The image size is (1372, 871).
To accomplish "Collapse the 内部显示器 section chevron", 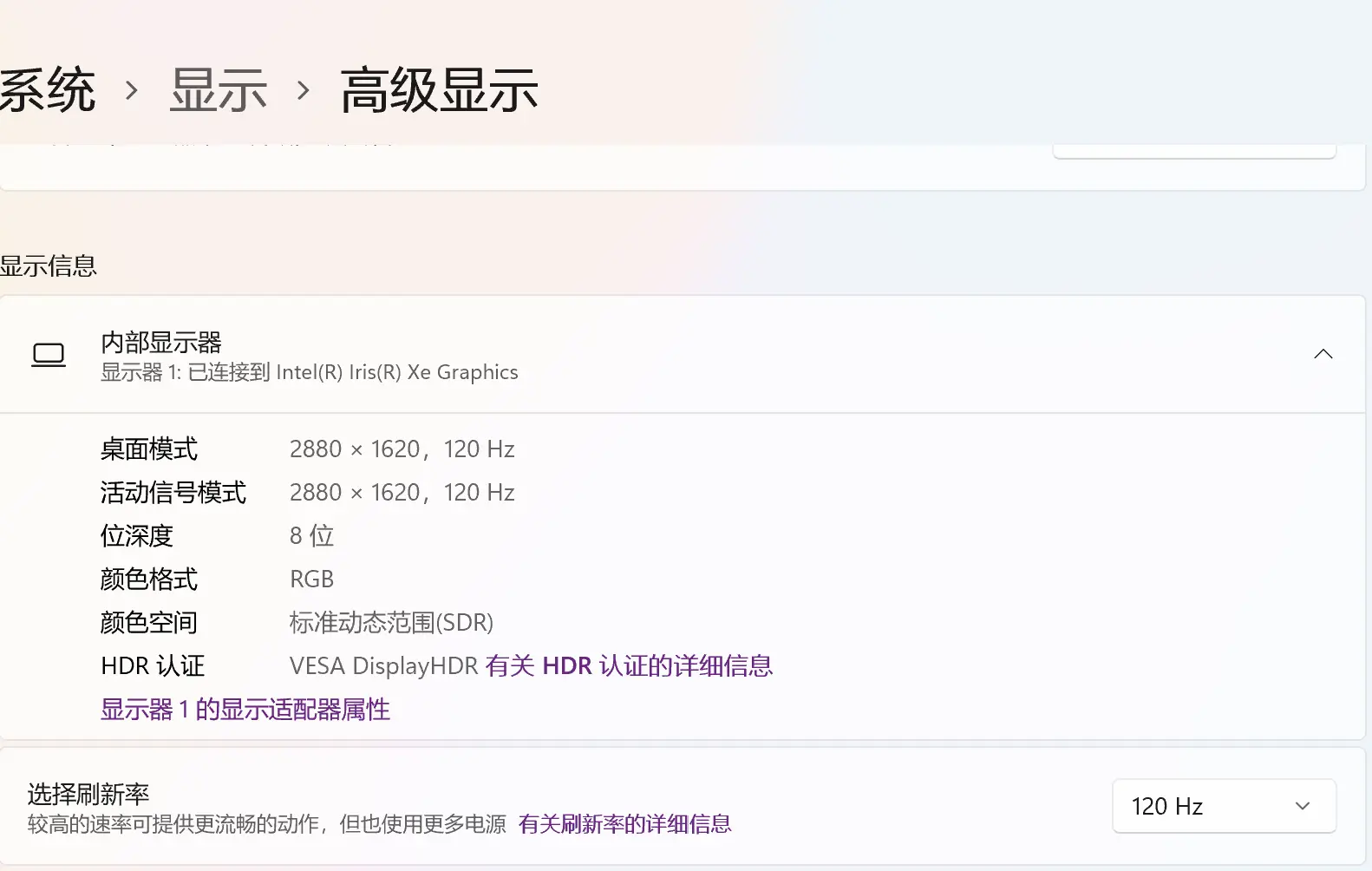I will 1323,354.
